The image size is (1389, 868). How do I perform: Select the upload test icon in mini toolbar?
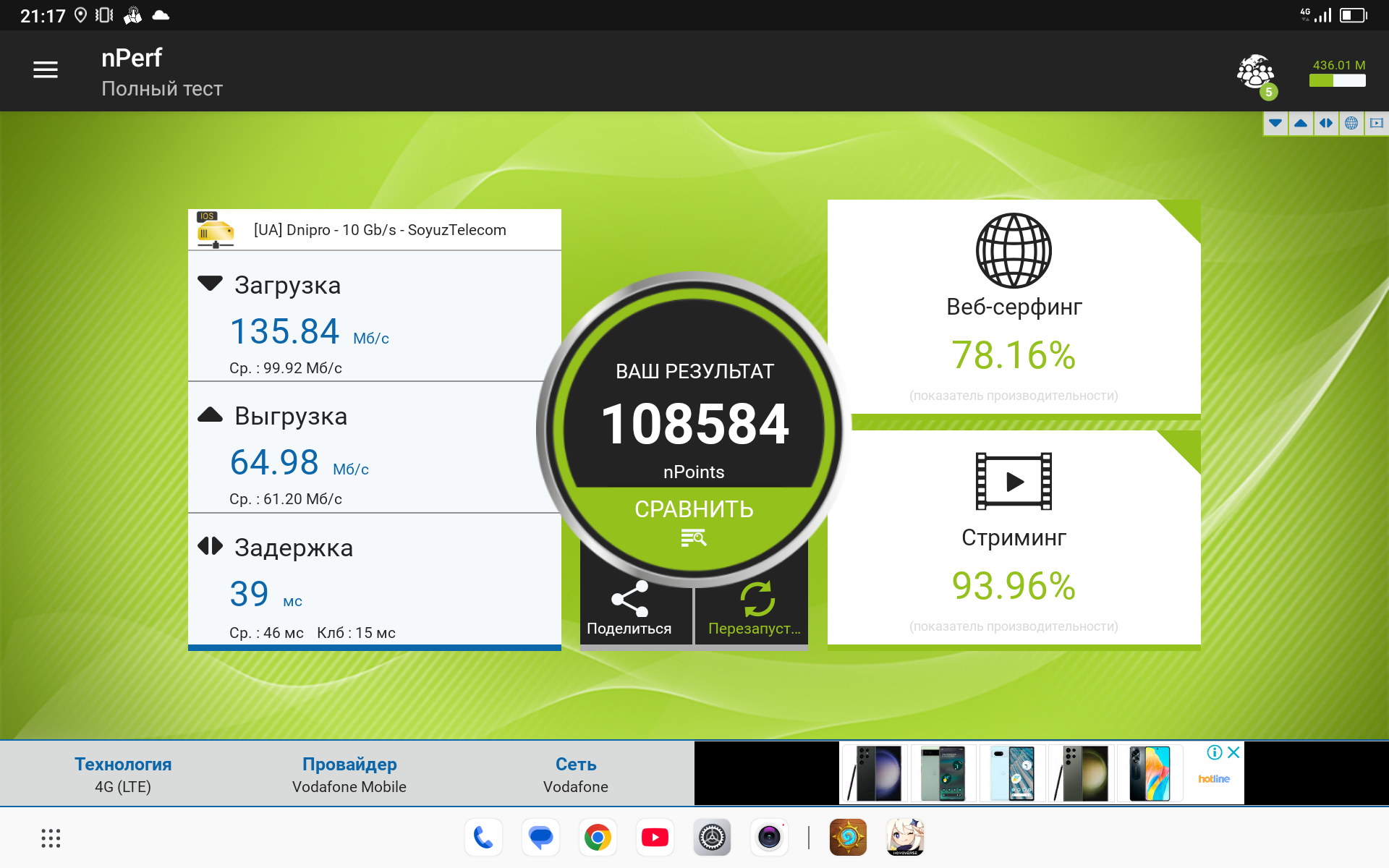click(x=1301, y=124)
